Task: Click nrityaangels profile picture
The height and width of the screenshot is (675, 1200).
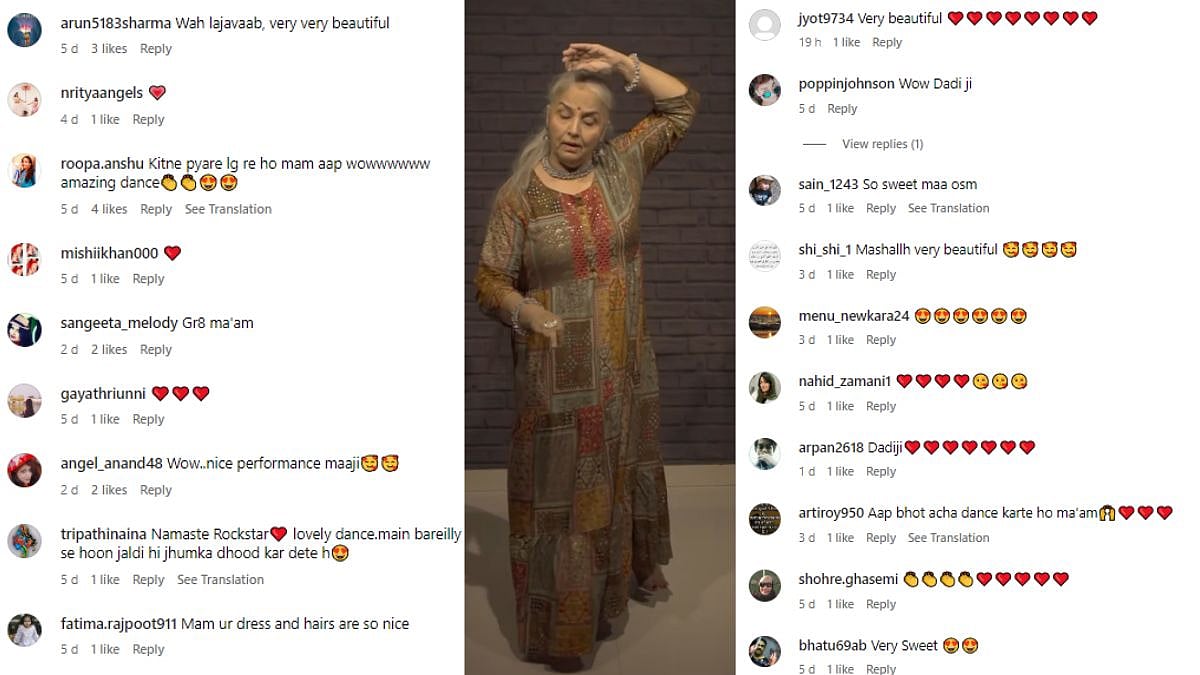Action: 24,100
